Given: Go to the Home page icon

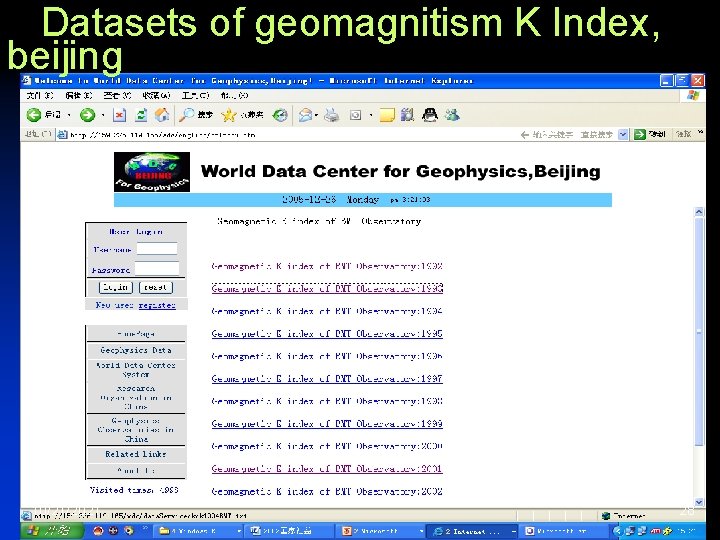Looking at the screenshot, I should click(162, 115).
